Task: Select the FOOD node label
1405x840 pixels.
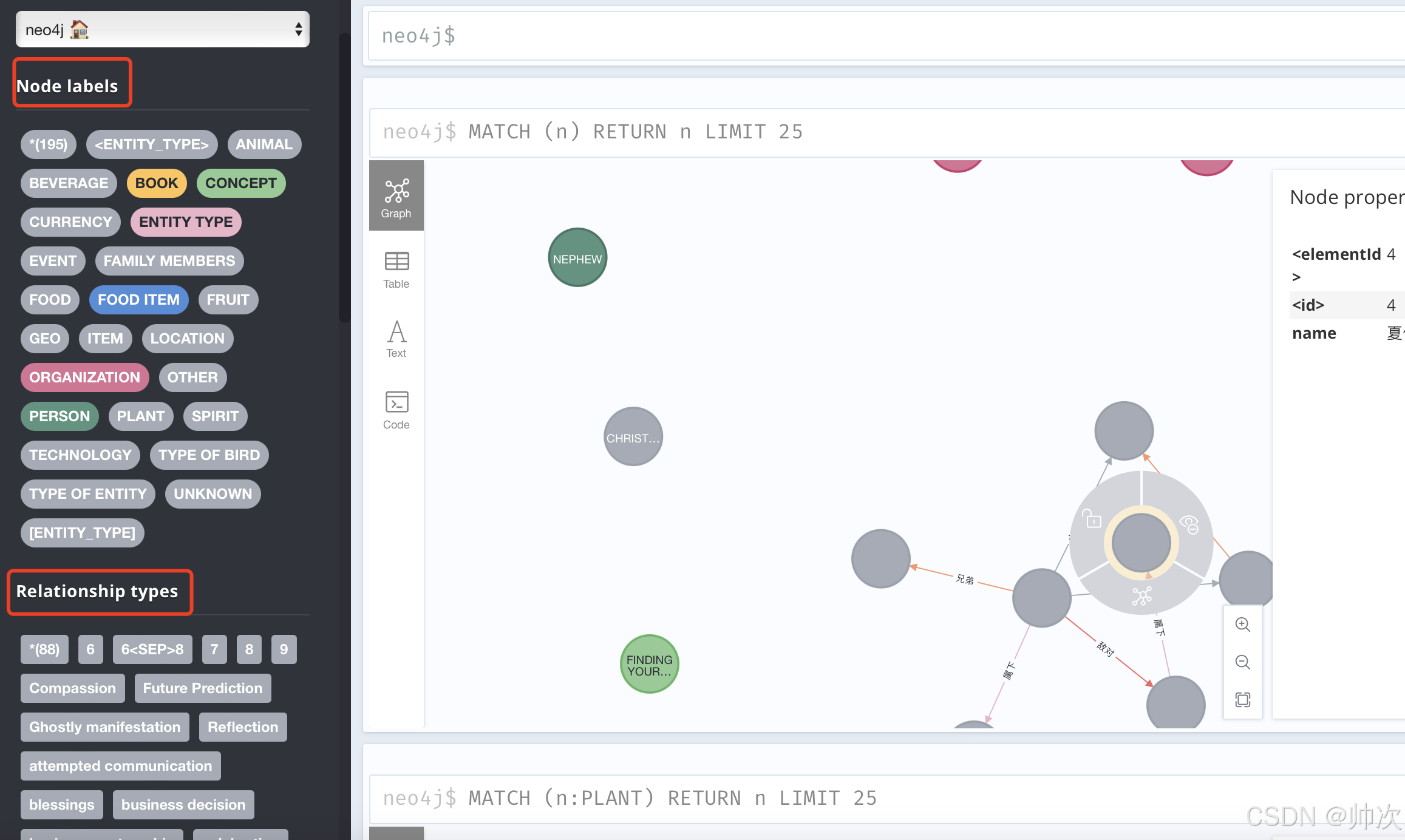Action: coord(50,300)
